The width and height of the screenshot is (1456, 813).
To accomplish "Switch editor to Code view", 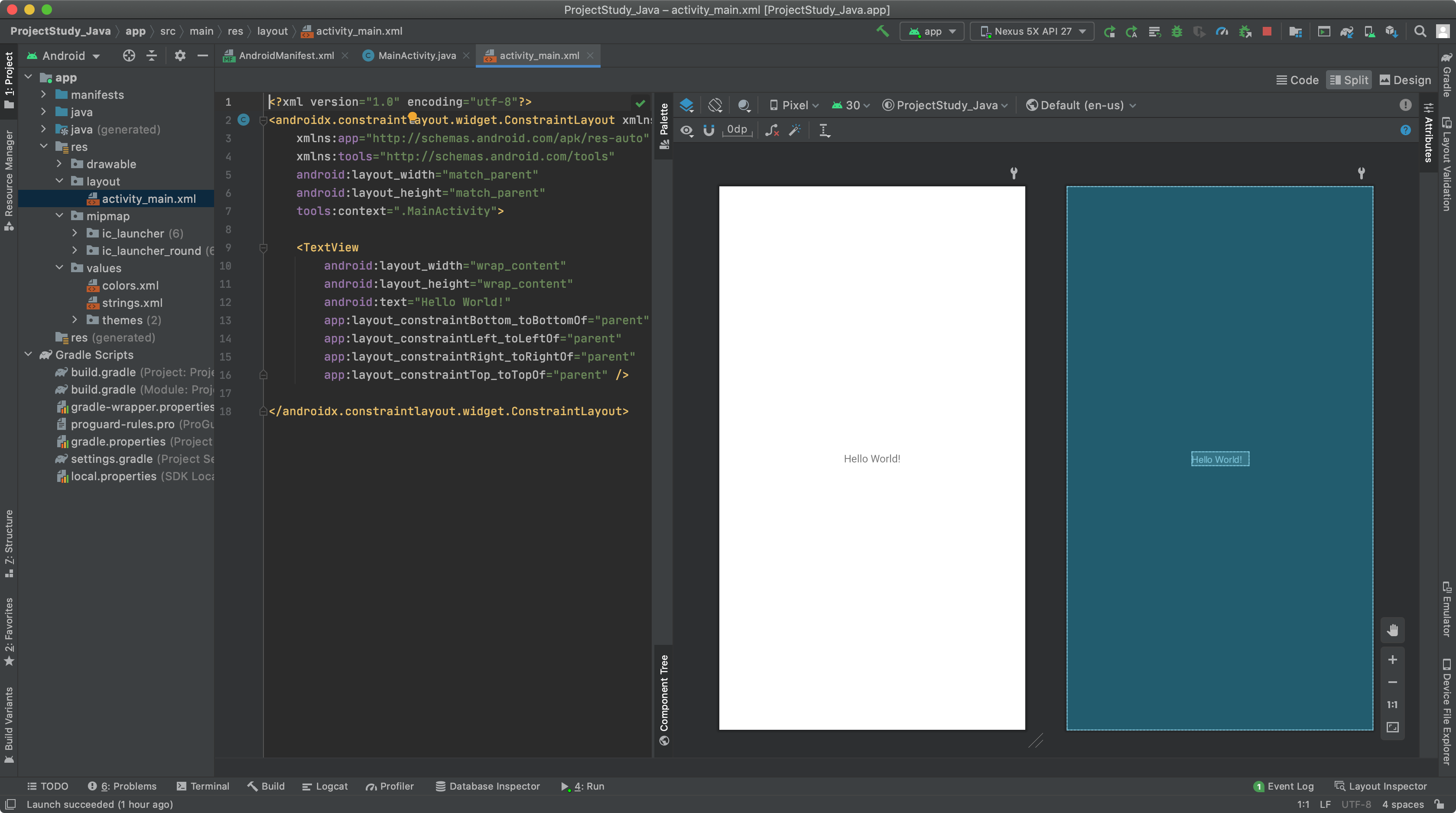I will click(1297, 80).
